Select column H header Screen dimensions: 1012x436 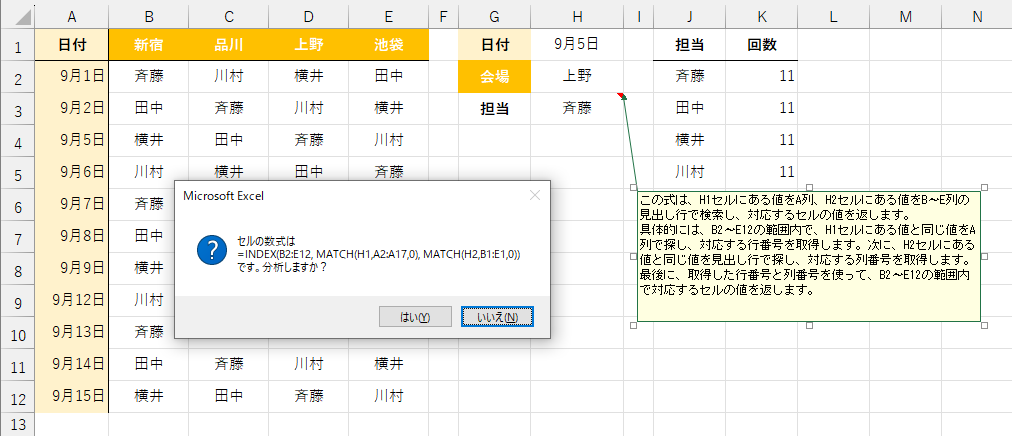(x=577, y=17)
